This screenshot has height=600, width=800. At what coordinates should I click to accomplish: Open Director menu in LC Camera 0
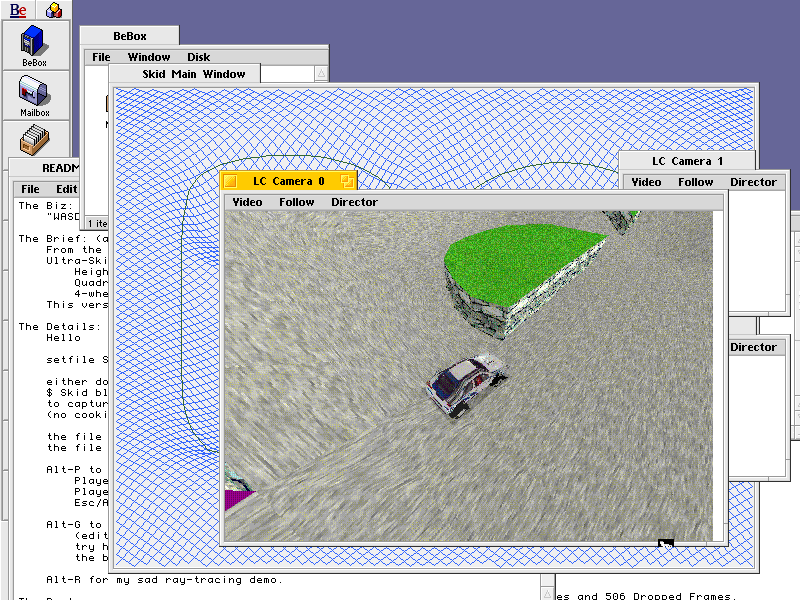(355, 202)
